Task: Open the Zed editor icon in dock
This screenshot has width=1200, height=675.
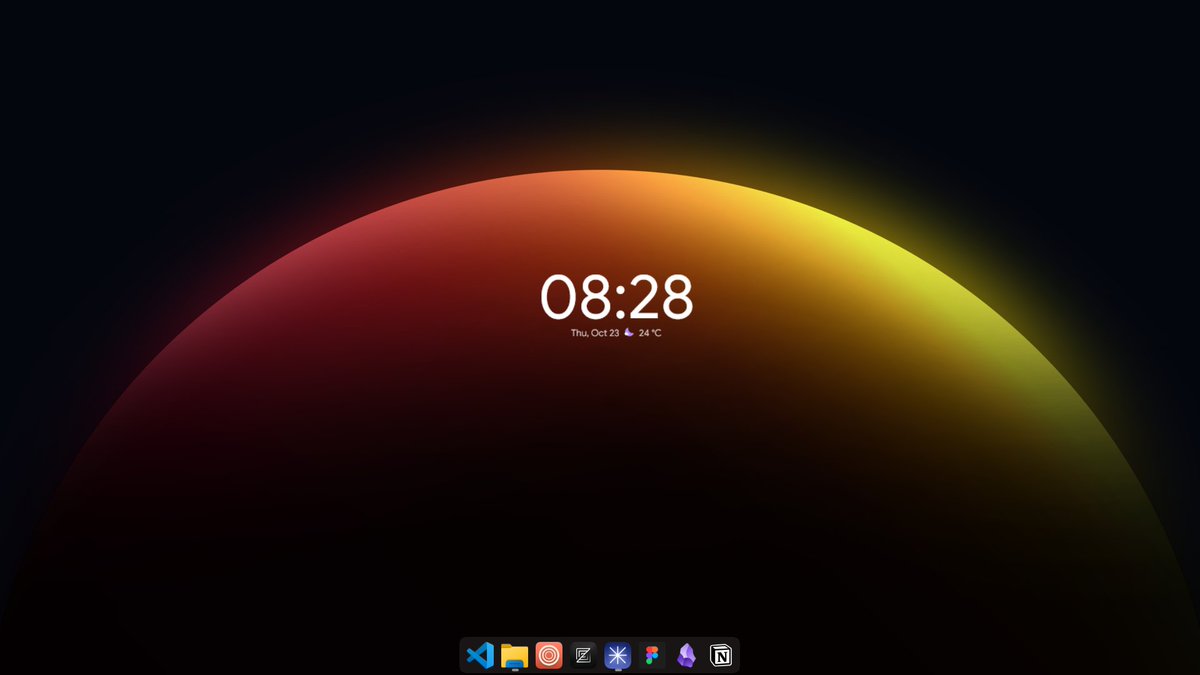Action: click(x=583, y=656)
